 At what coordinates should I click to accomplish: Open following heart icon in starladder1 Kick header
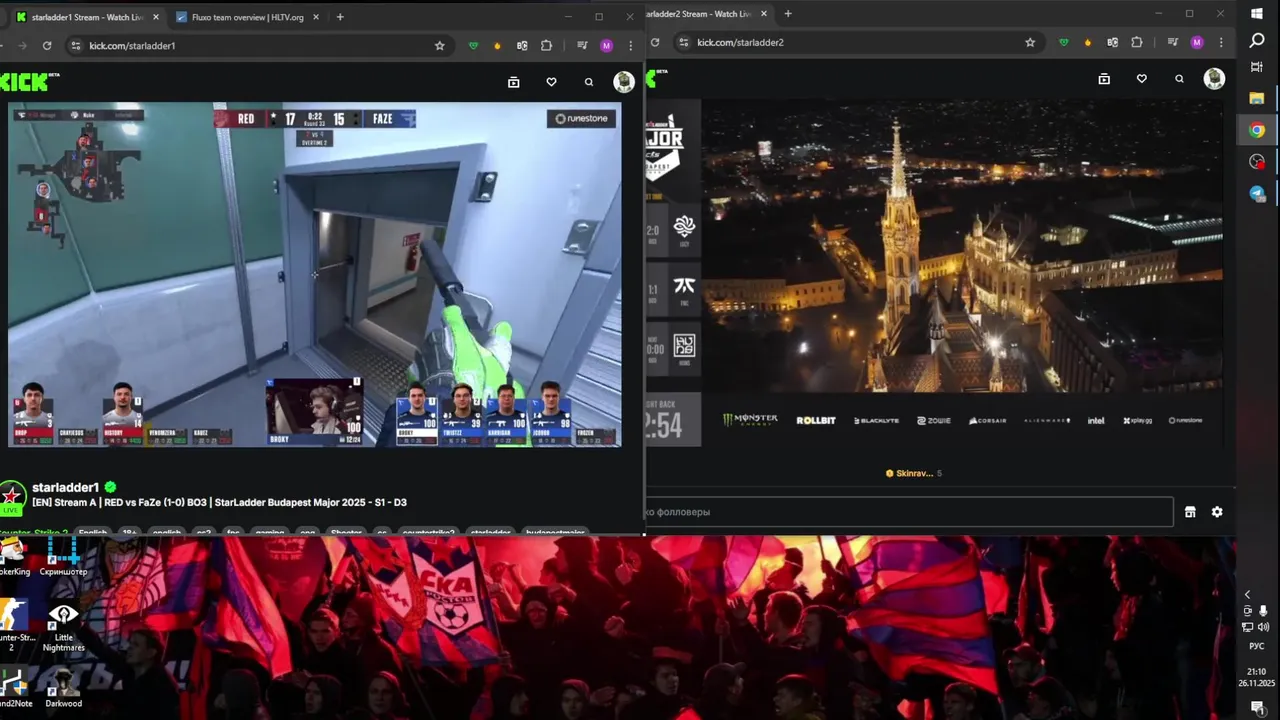(x=551, y=82)
